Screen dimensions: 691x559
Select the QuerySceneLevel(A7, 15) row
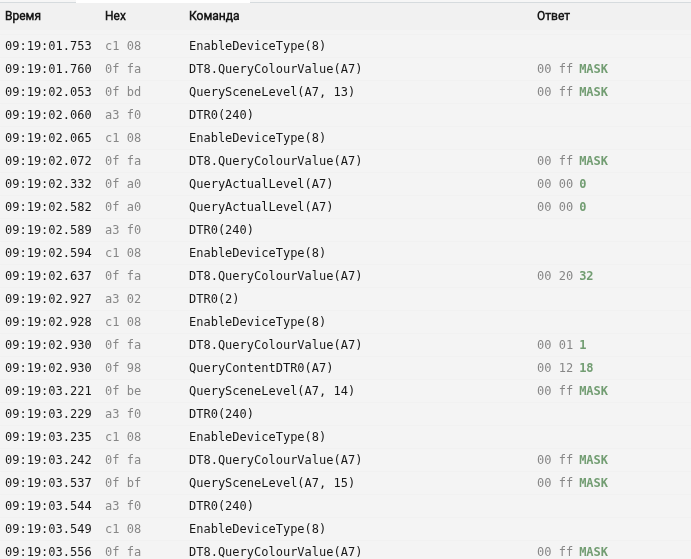coord(346,483)
